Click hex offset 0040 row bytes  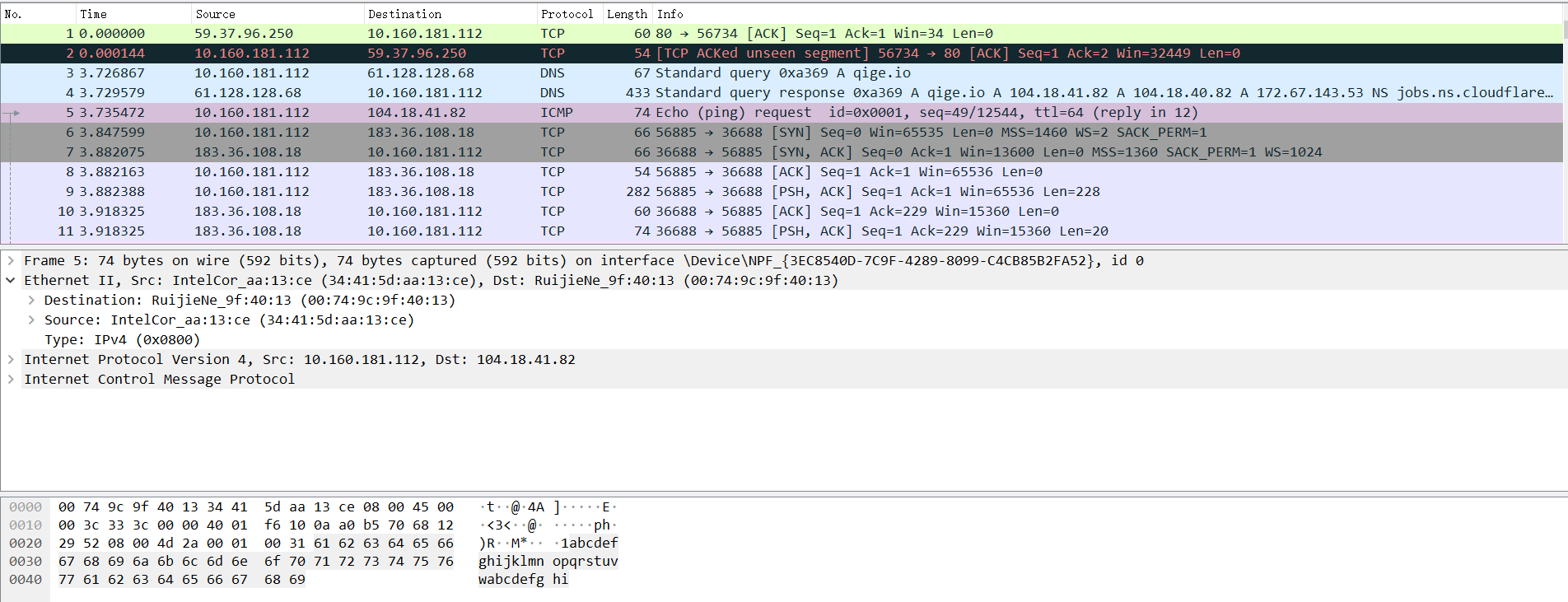[x=182, y=580]
